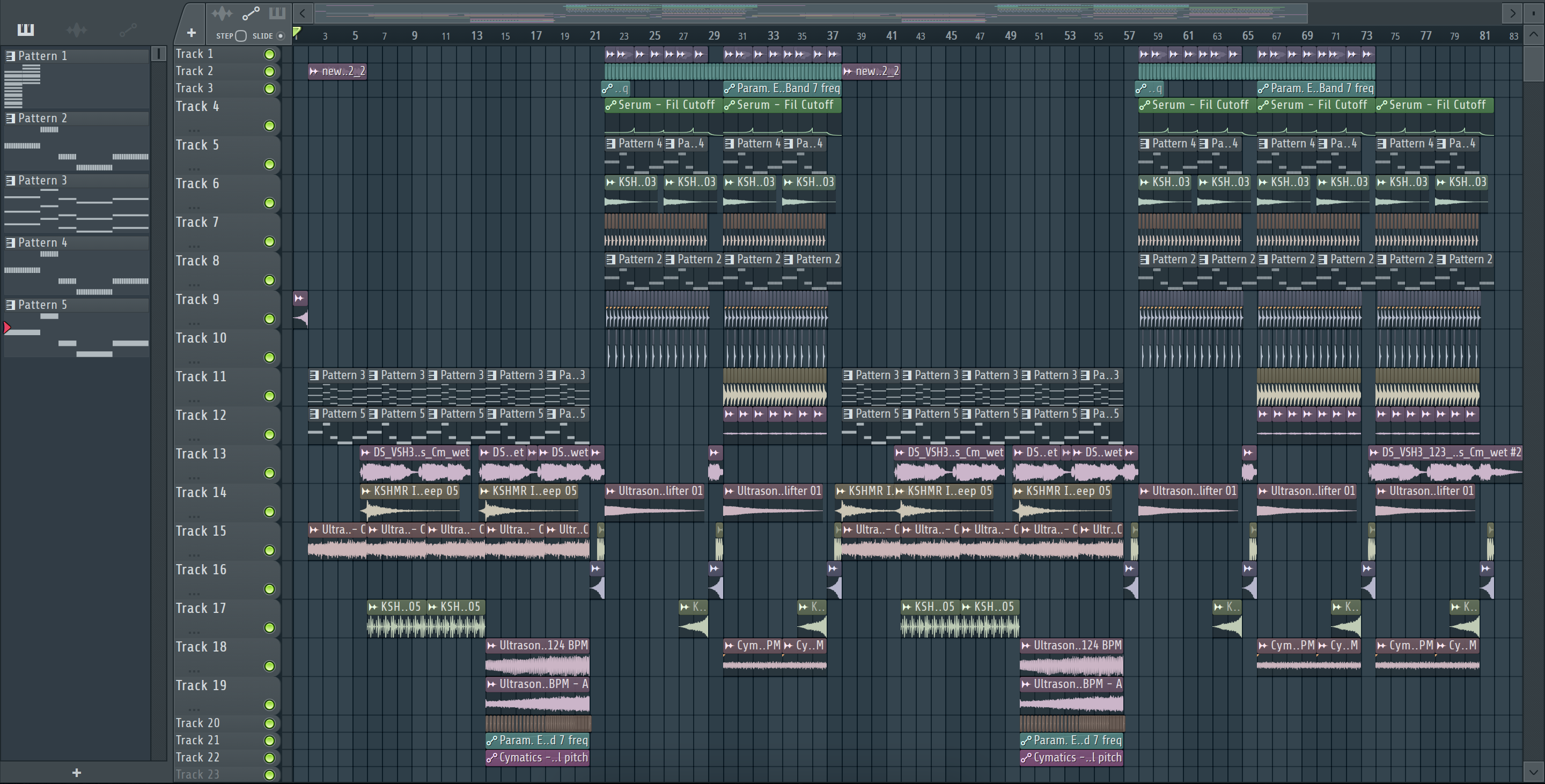Select the automation clip filter in playlist header
This screenshot has width=1545, height=784.
251,12
